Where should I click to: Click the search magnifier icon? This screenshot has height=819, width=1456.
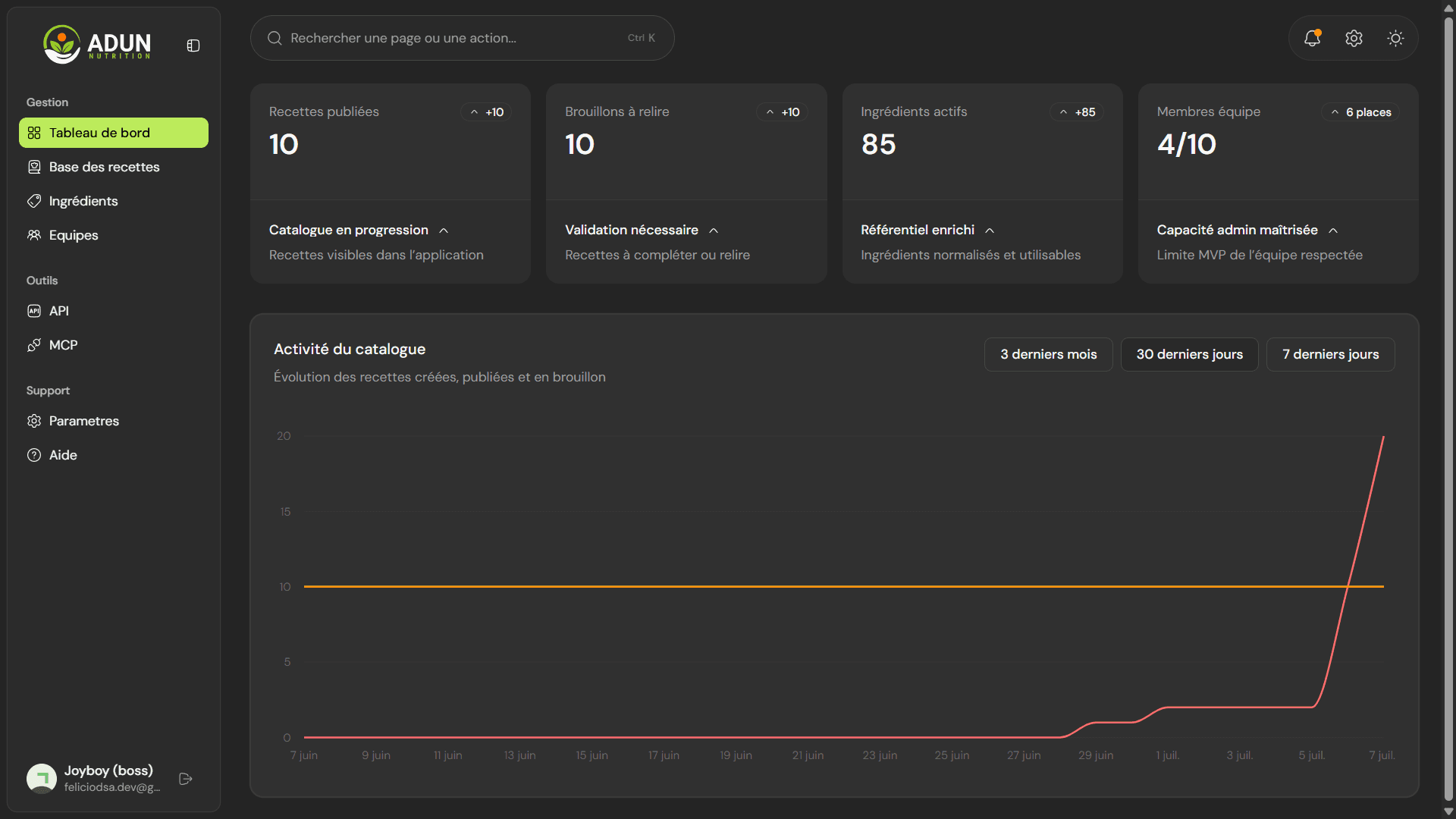coord(275,38)
